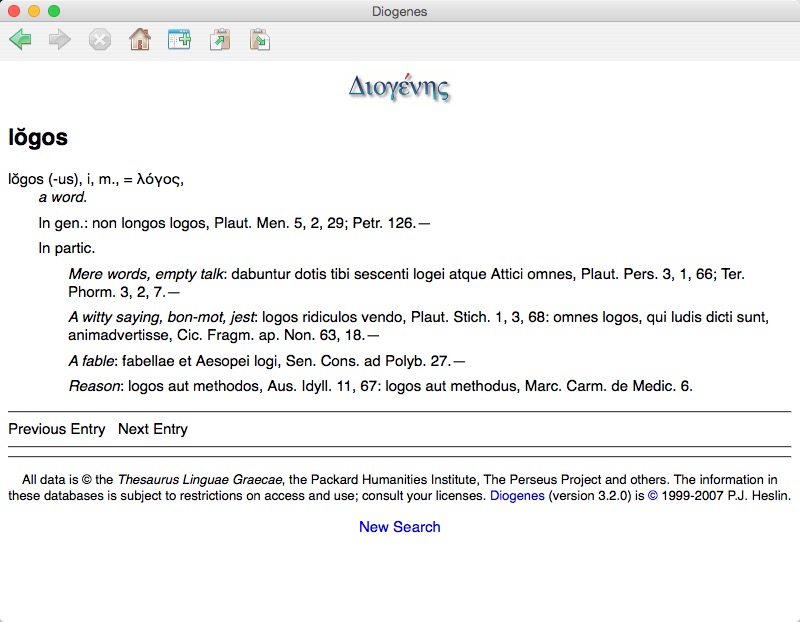Go to Previous Entry

coord(57,429)
